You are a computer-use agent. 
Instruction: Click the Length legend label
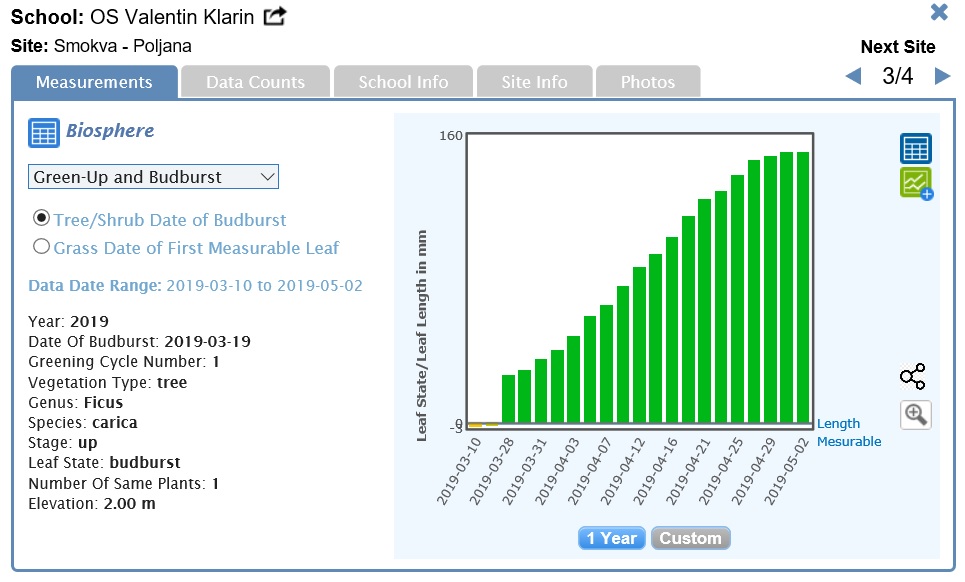click(838, 424)
